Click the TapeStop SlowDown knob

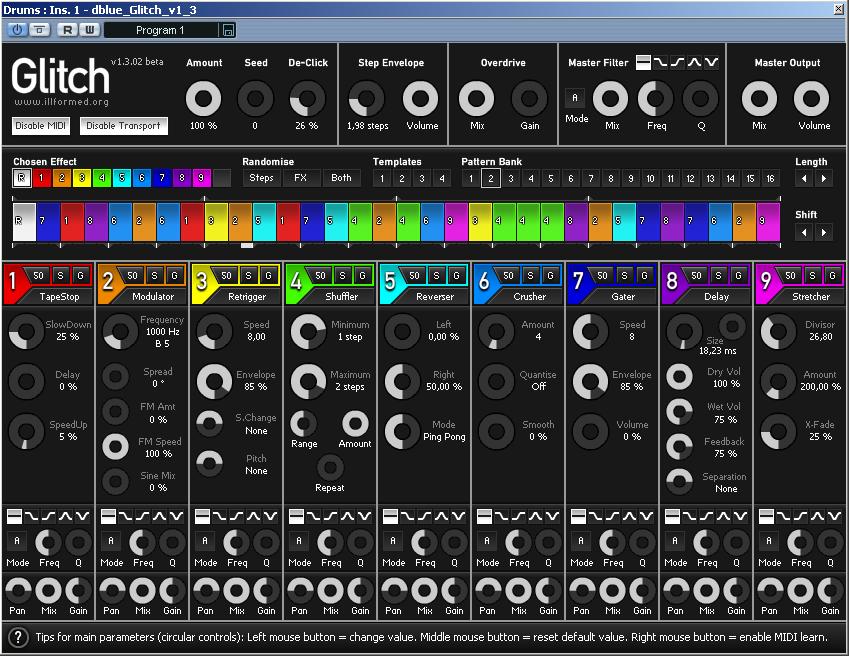[26, 331]
